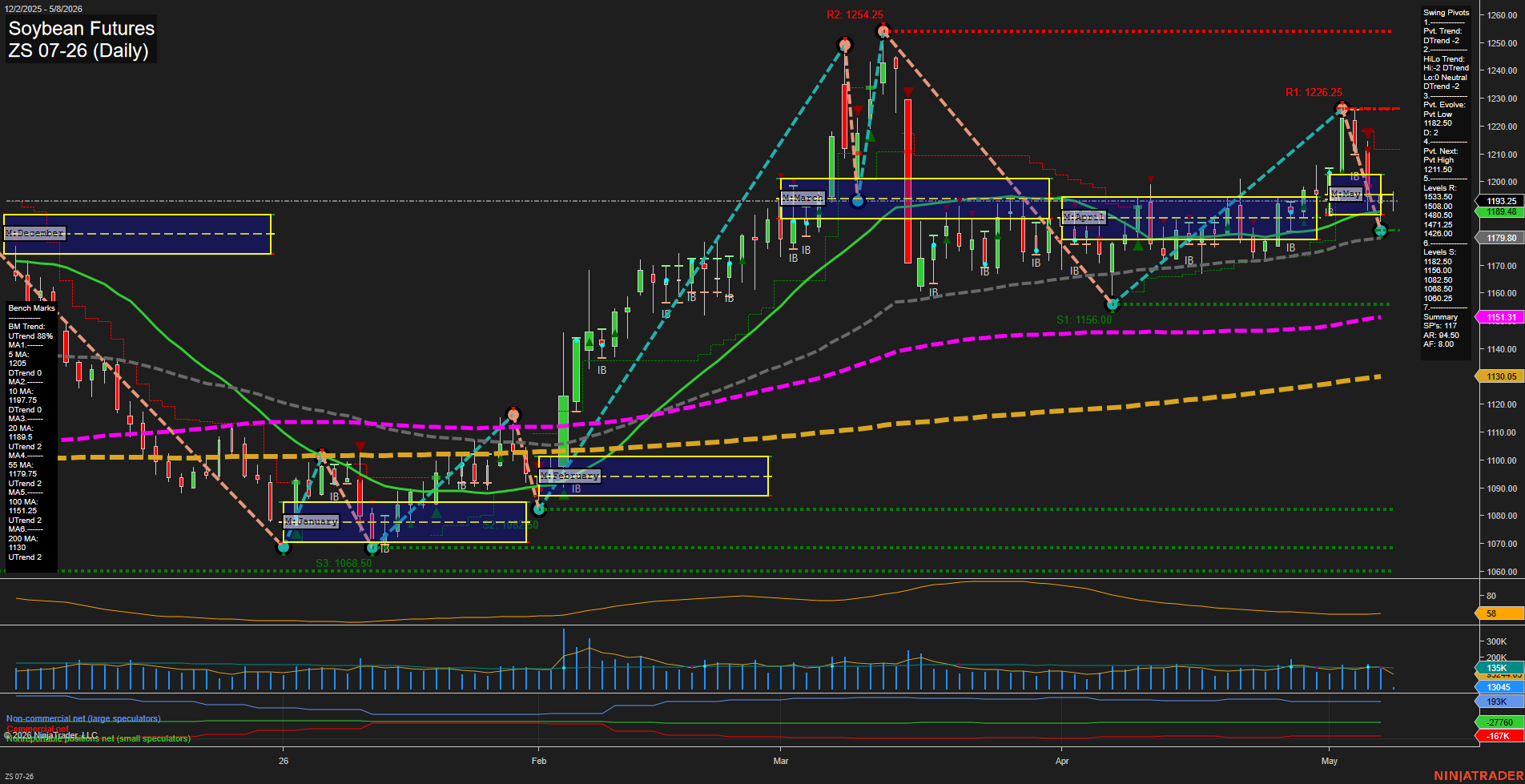Select the M:January range label
The height and width of the screenshot is (784, 1525).
click(x=312, y=521)
